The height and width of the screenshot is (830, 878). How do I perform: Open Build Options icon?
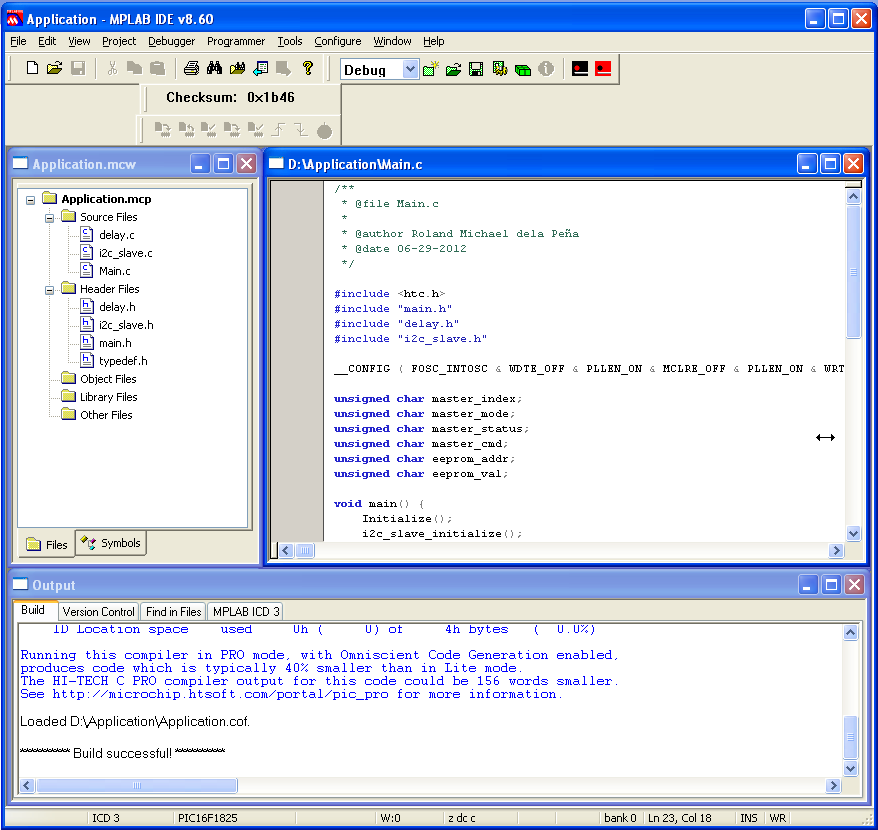tap(499, 69)
